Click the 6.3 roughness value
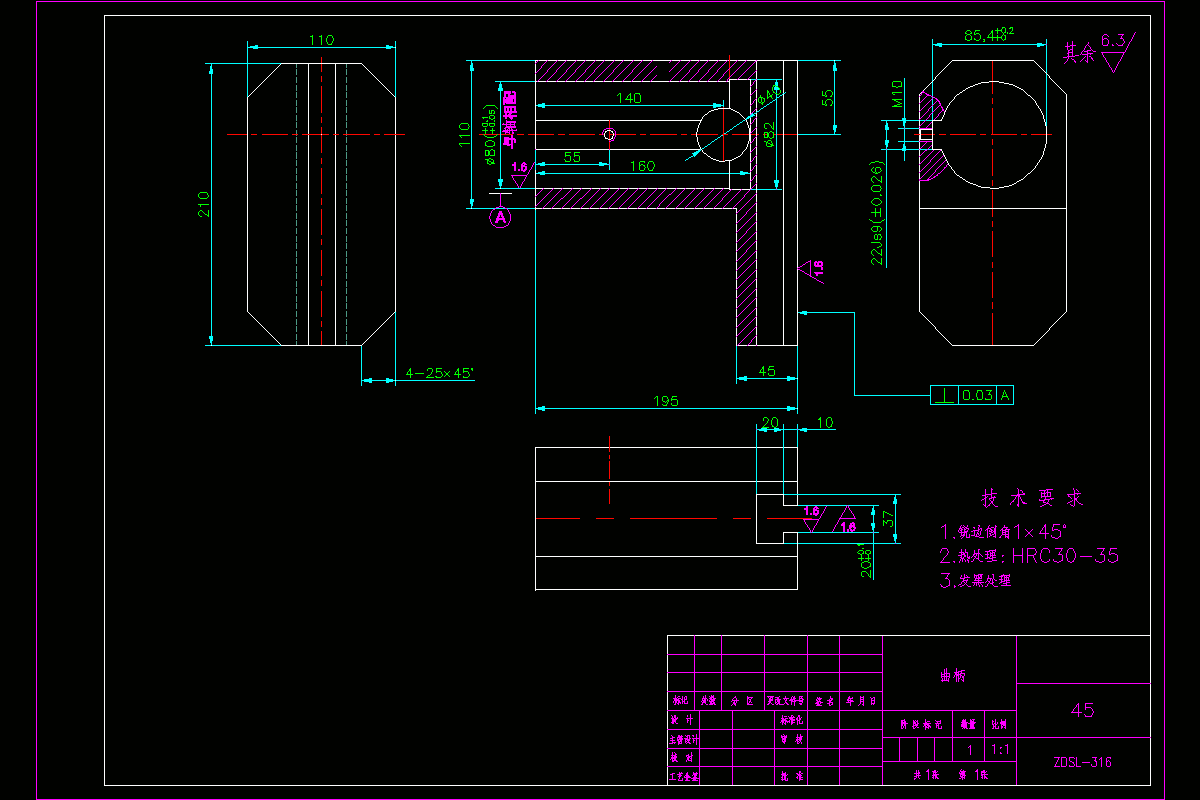Image resolution: width=1200 pixels, height=800 pixels. click(x=1113, y=40)
